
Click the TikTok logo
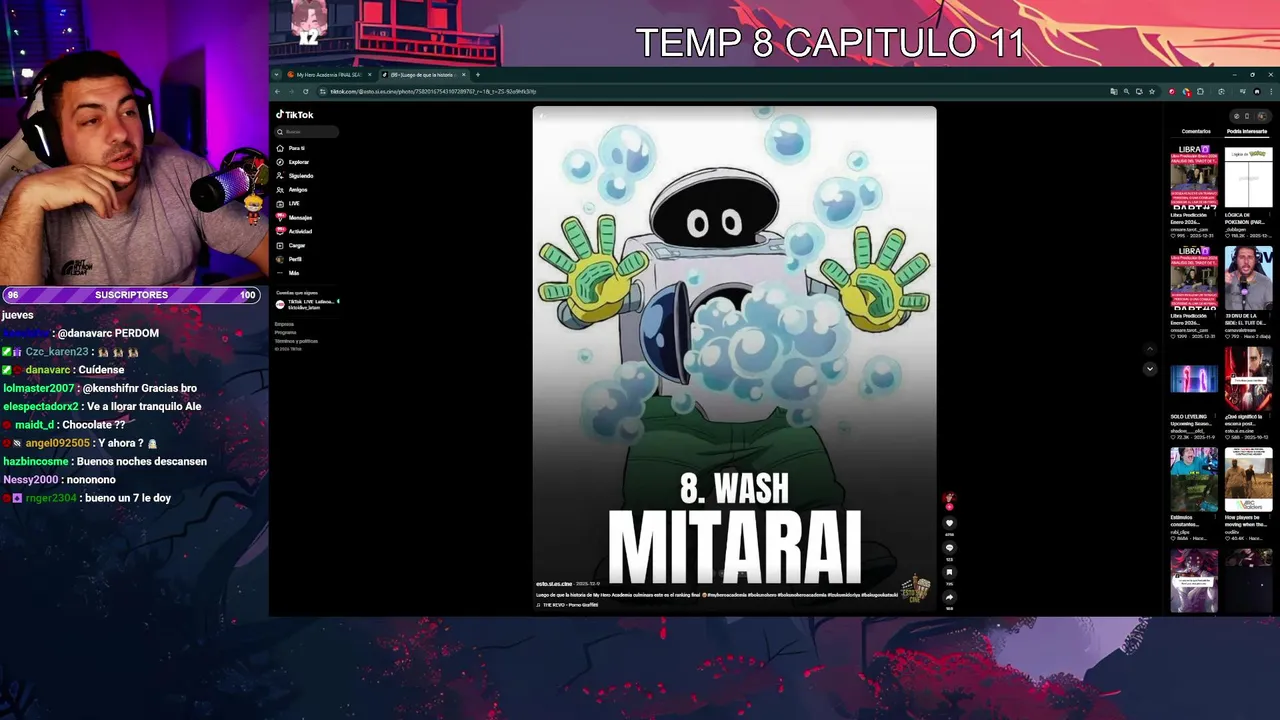pyautogui.click(x=295, y=115)
